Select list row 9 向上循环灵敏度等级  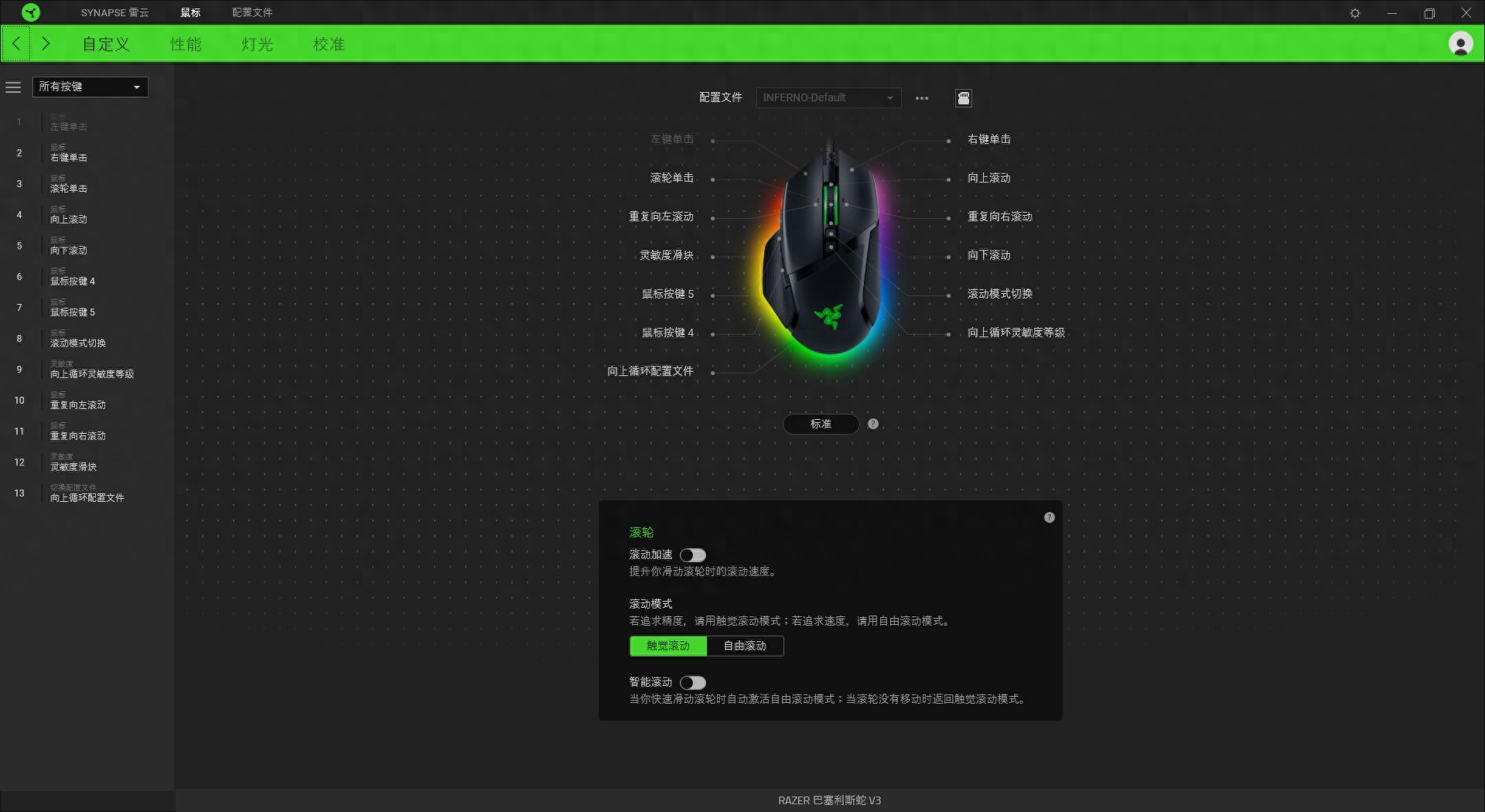point(87,370)
